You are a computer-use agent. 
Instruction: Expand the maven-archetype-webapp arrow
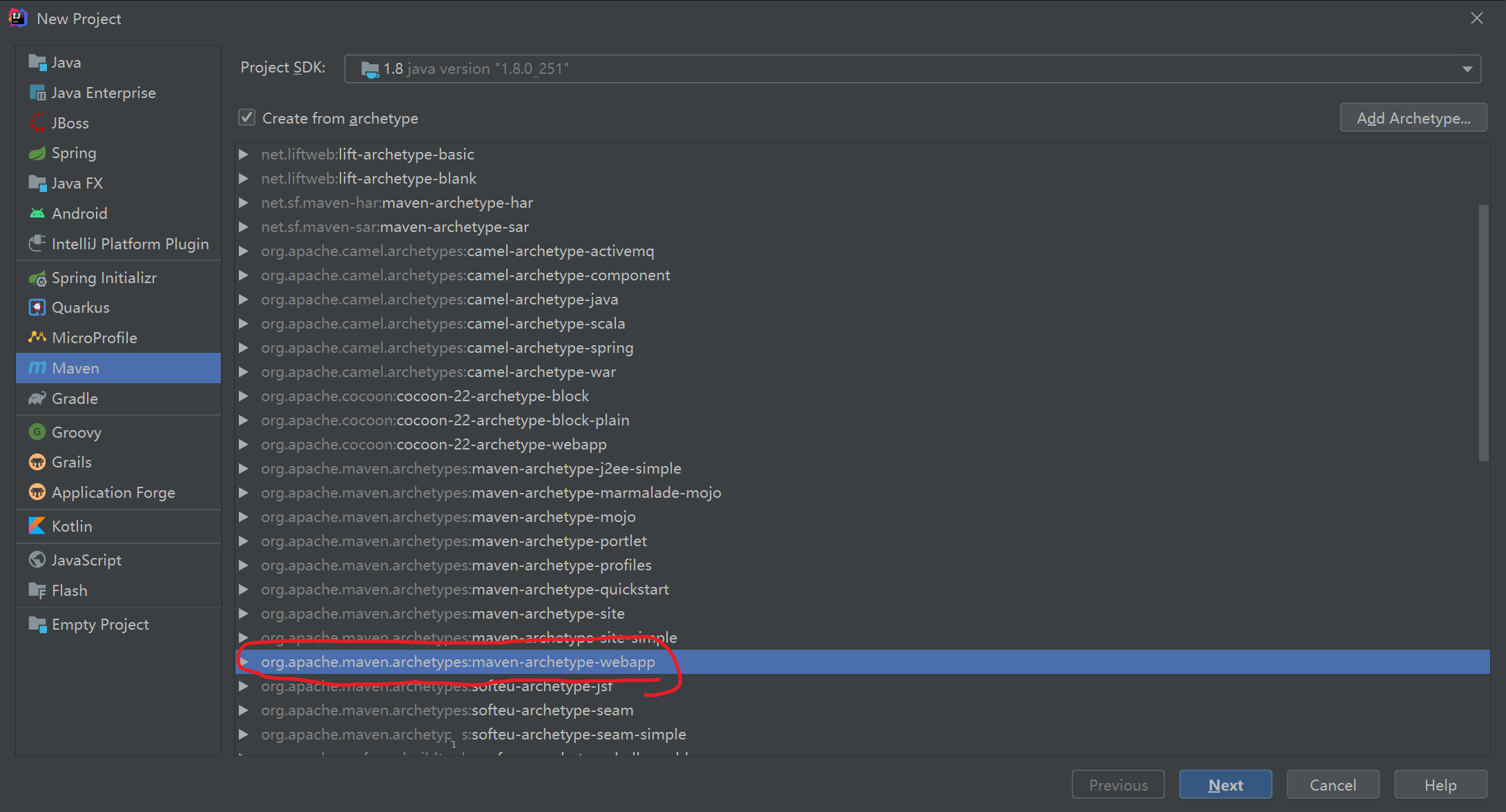coord(244,662)
